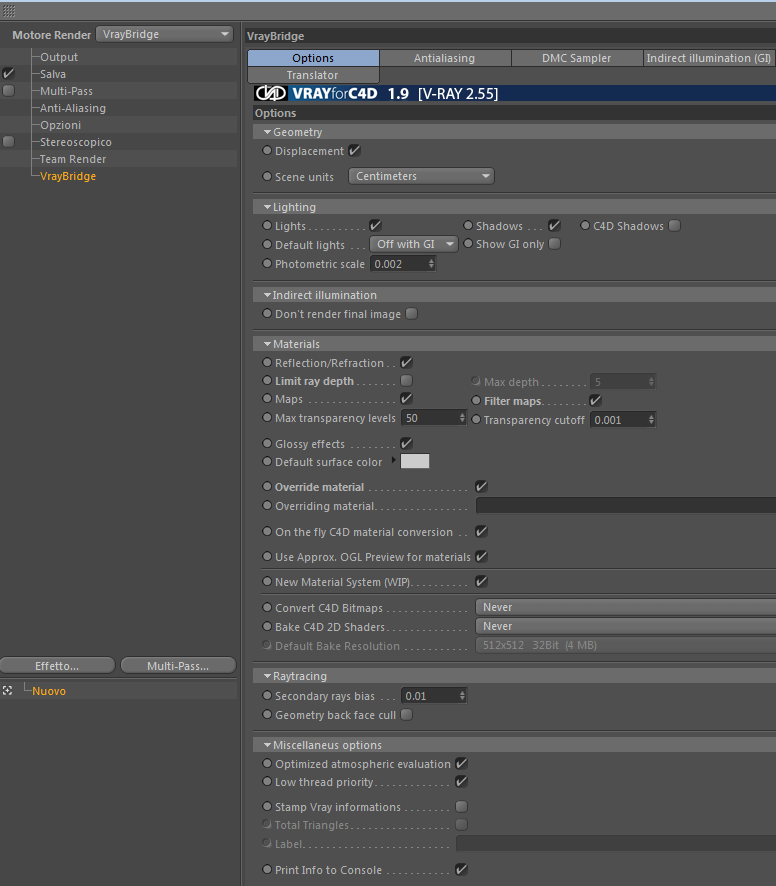
Task: Toggle Displacement checkbox
Action: click(354, 150)
